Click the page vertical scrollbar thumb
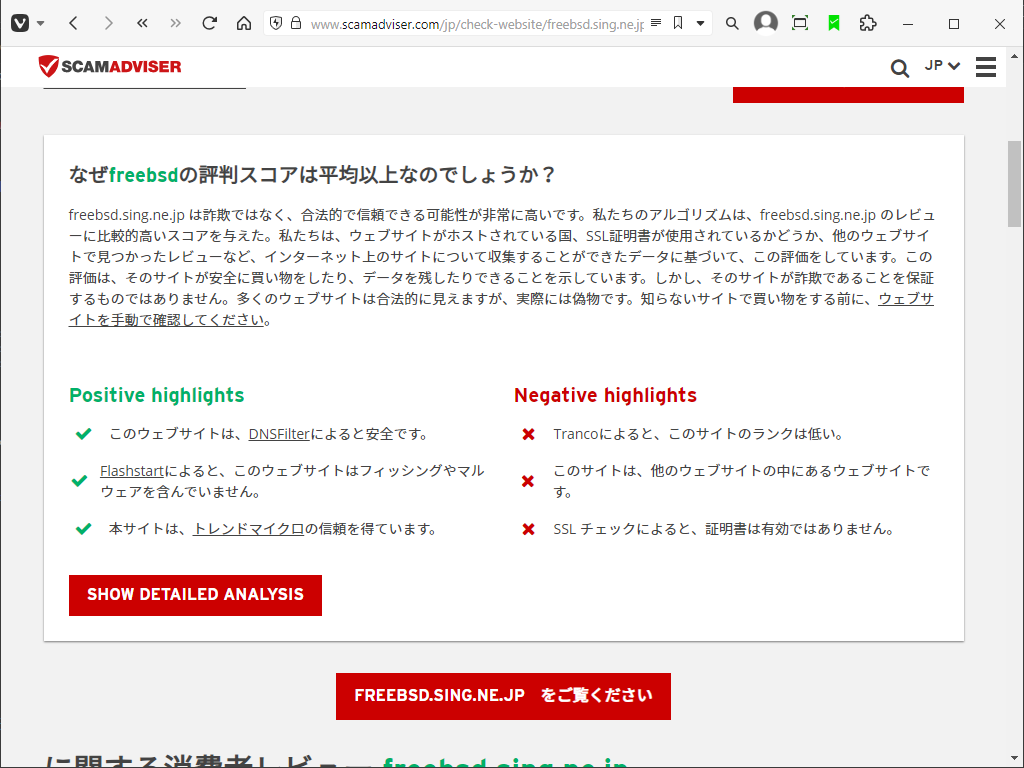The image size is (1024, 768). [x=1014, y=184]
